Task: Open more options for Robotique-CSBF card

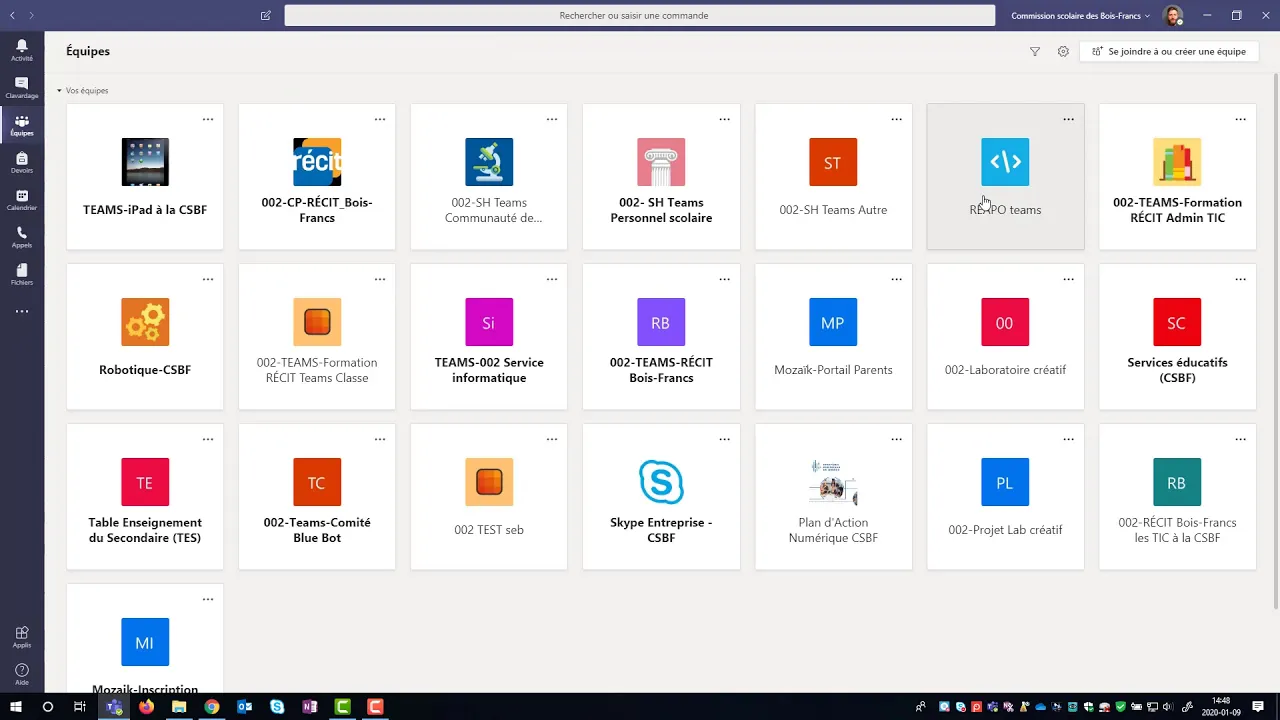Action: (208, 279)
